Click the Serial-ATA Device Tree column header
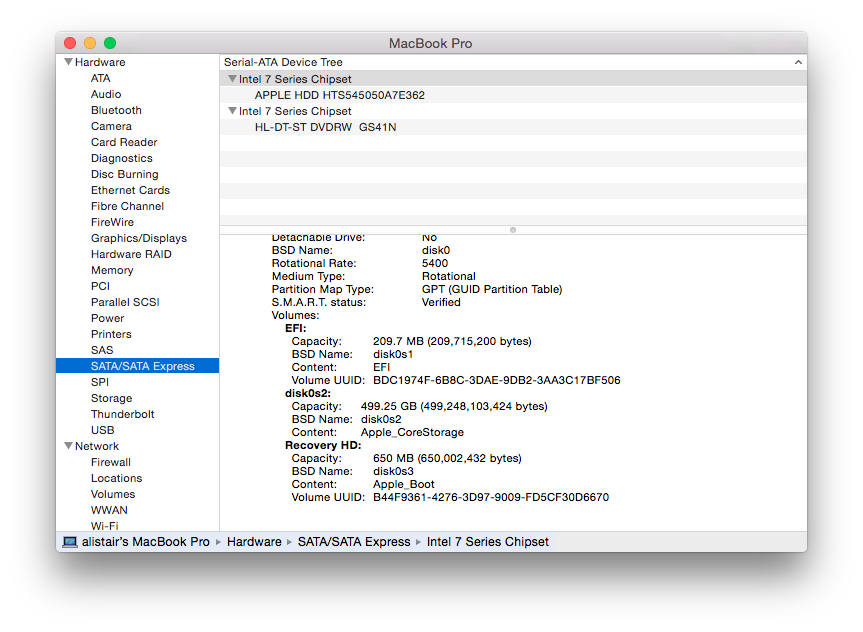 click(514, 62)
